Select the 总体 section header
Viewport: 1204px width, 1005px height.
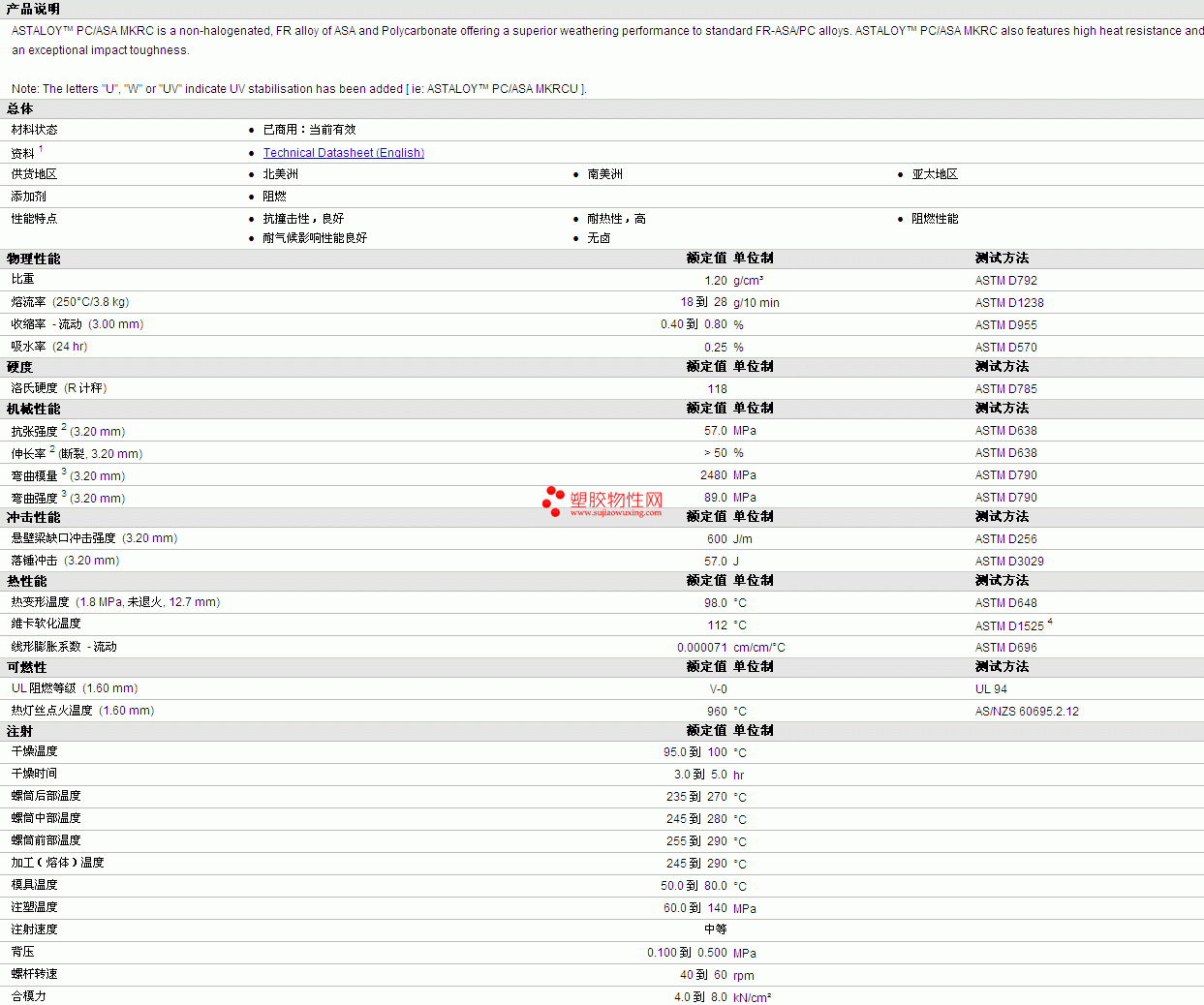click(20, 108)
